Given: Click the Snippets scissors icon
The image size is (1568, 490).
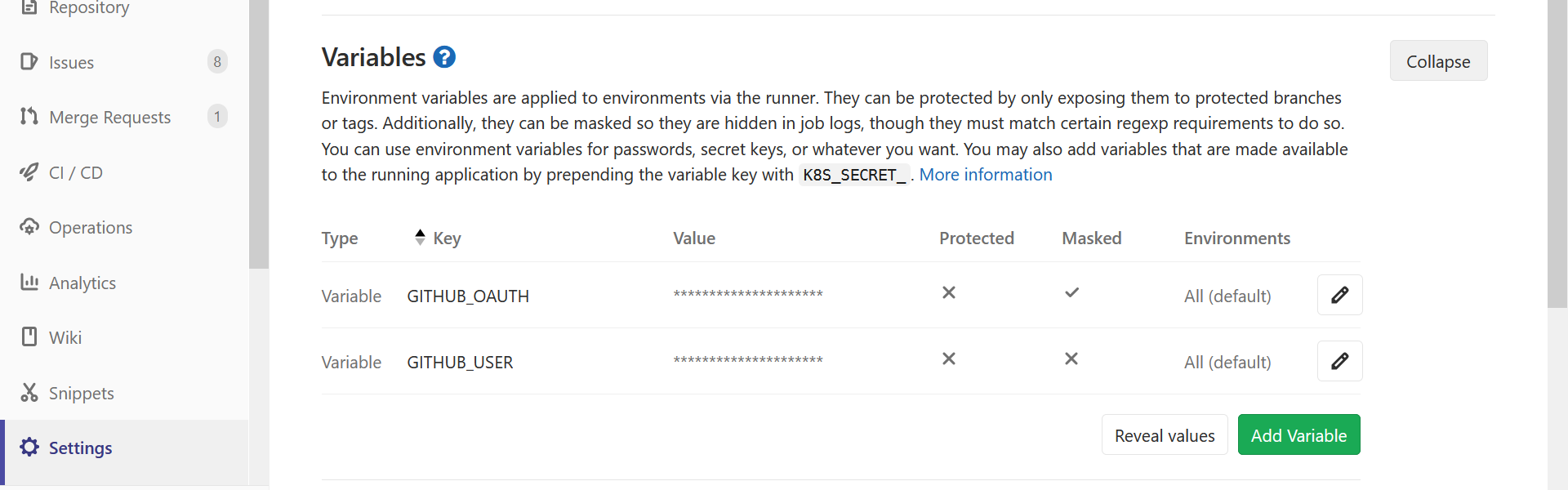Looking at the screenshot, I should click(x=29, y=393).
